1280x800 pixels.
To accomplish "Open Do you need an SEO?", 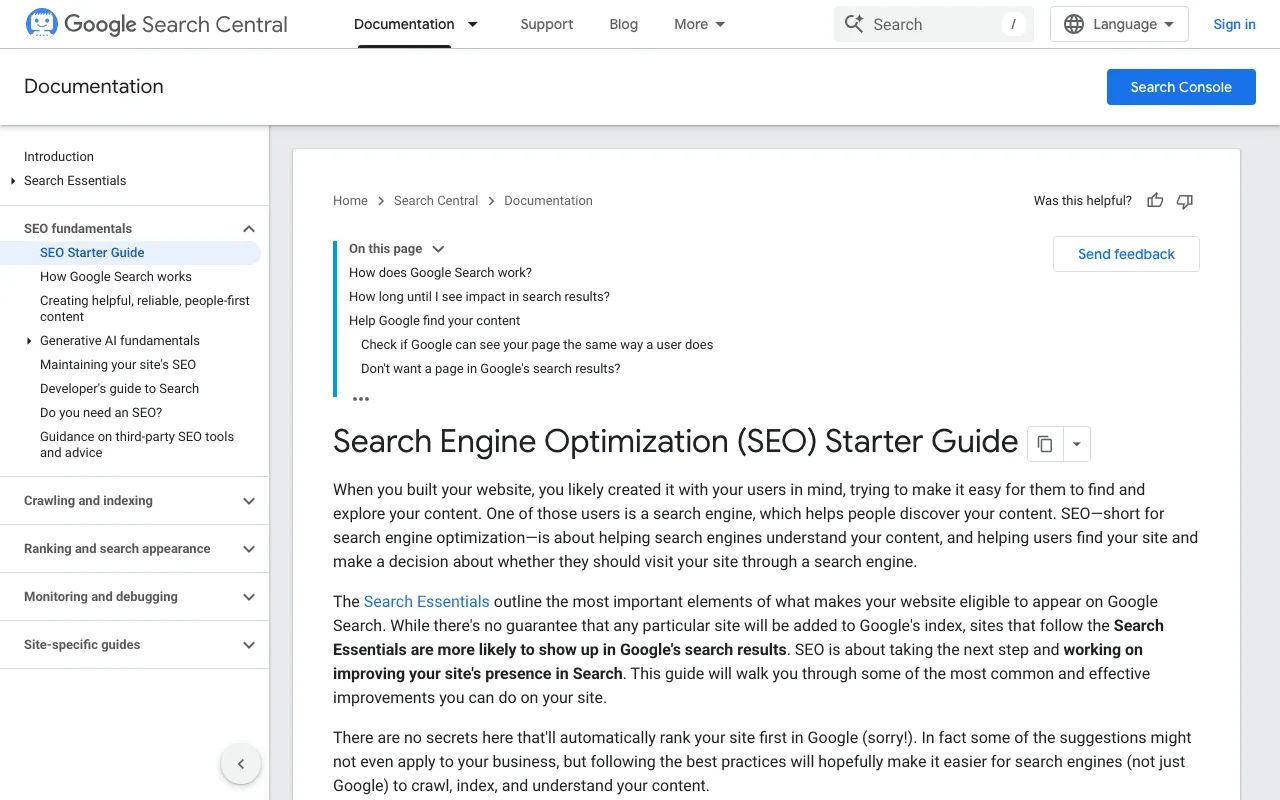I will point(101,413).
